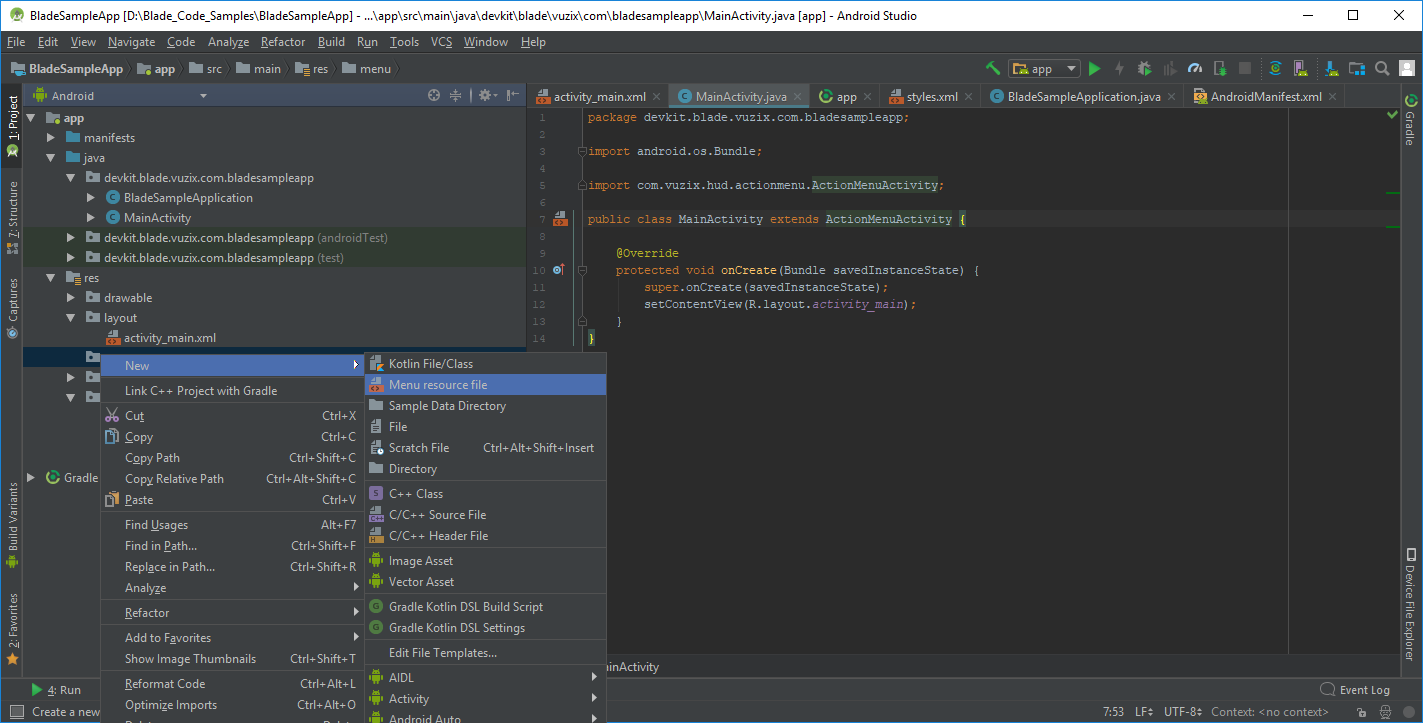Close the BladeSampleApplication.java tab
Image resolution: width=1423 pixels, height=723 pixels.
[1171, 97]
